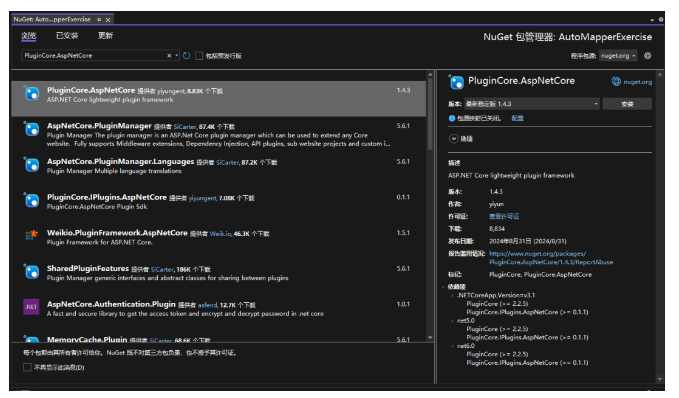The image size is (679, 398).
Task: Close the NuGet AutoMapperExercise document tab
Action: point(108,19)
